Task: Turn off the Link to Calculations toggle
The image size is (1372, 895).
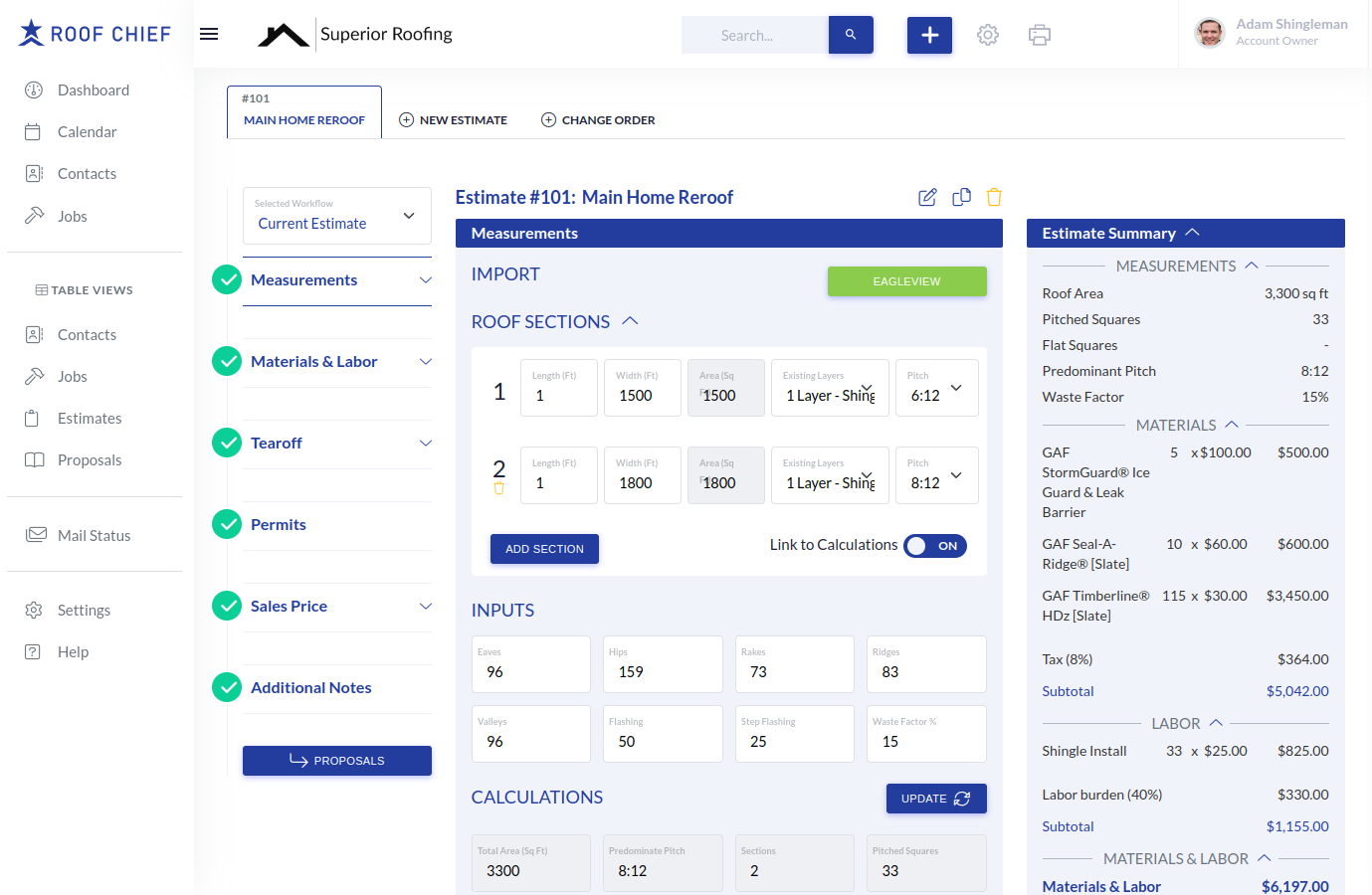Action: click(x=934, y=545)
